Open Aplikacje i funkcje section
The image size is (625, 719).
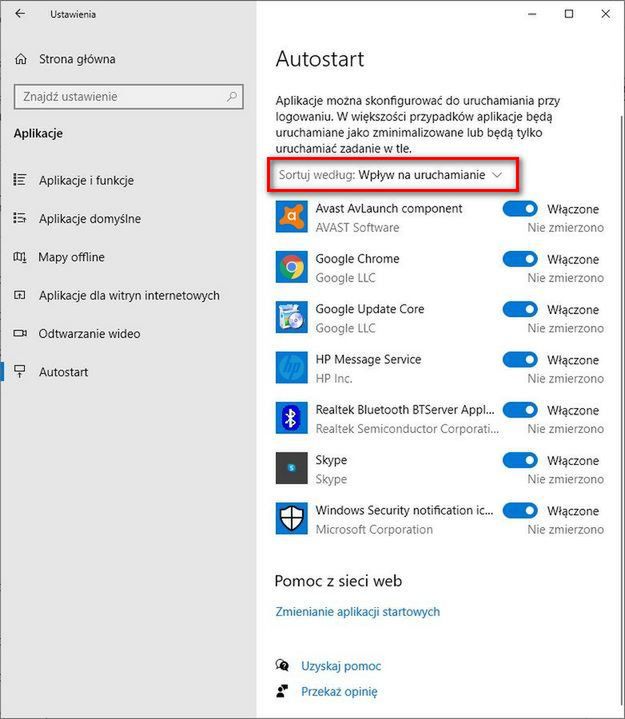86,180
